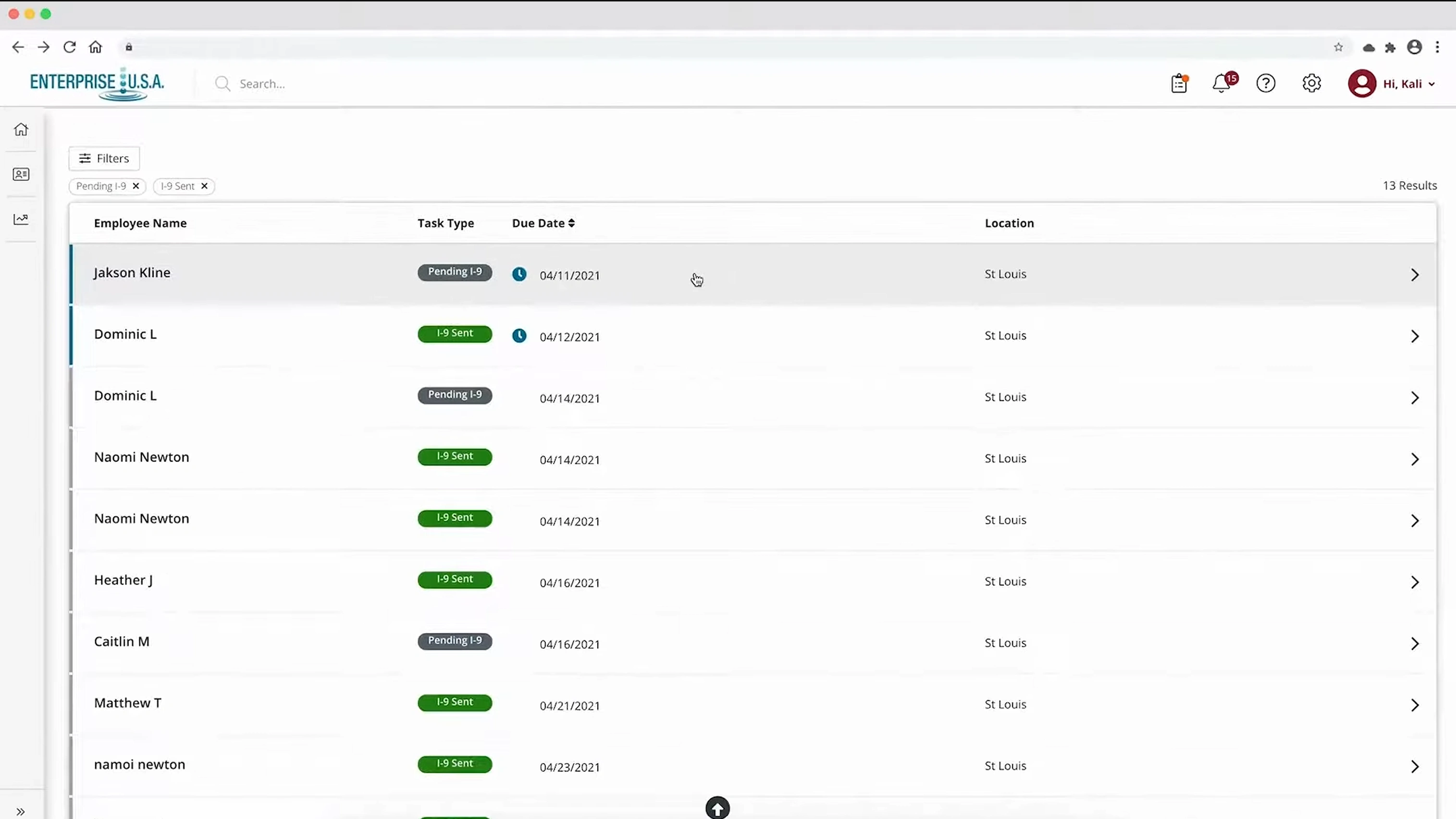
Task: Open the employee ID card sidebar icon
Action: [x=21, y=174]
